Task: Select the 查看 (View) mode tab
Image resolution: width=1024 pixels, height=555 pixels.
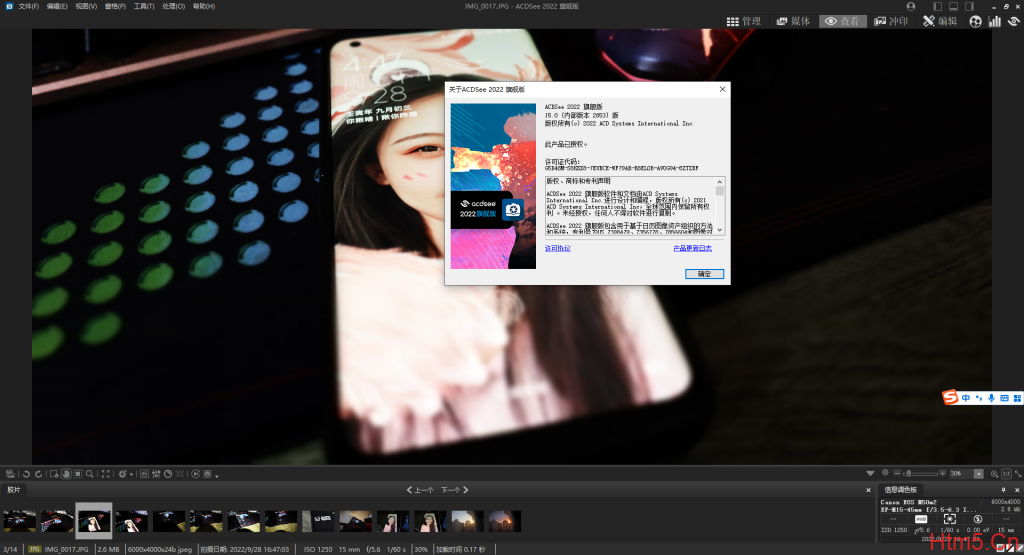Action: point(843,22)
